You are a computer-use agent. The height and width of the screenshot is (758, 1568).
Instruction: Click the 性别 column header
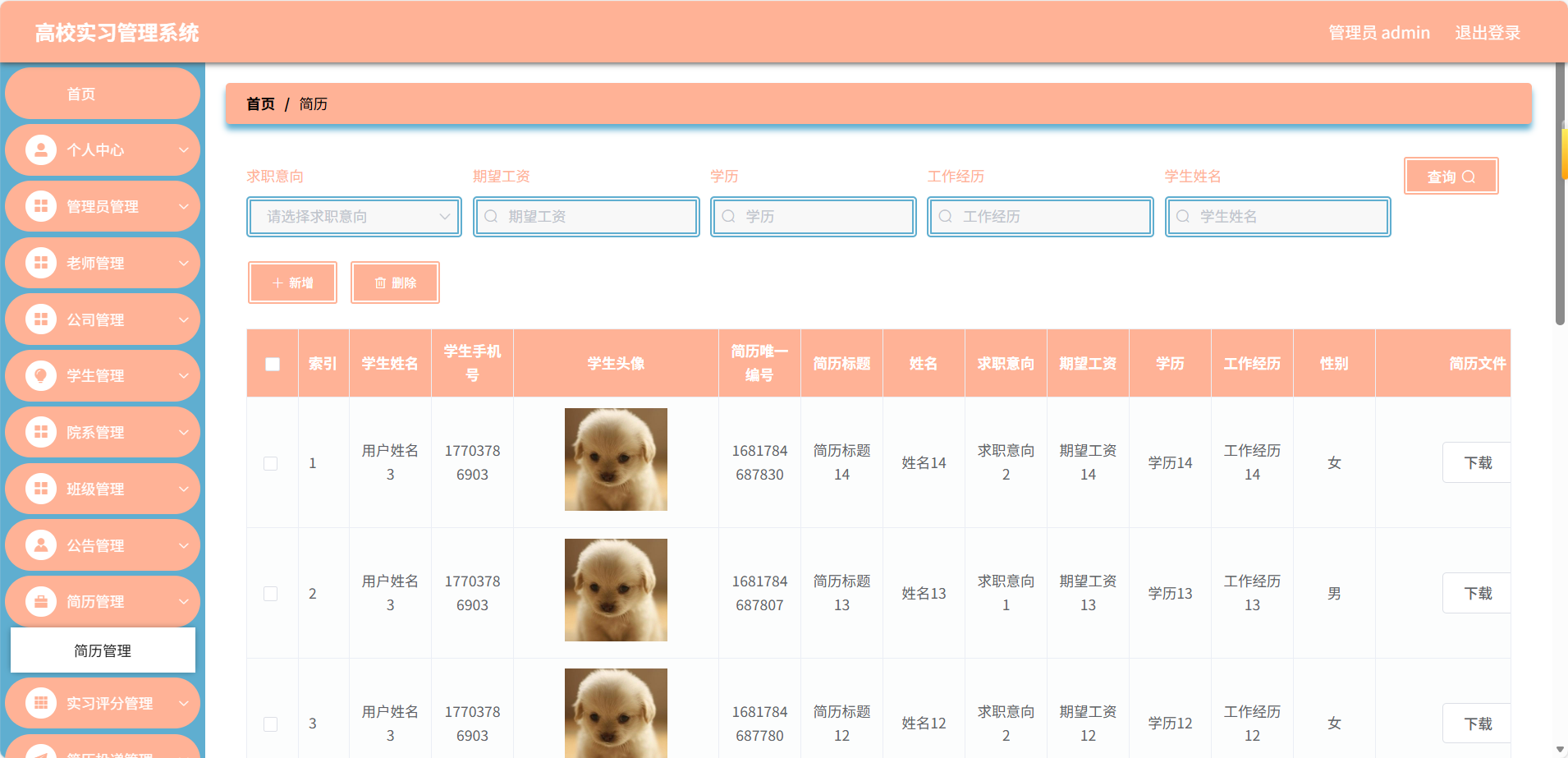tap(1334, 364)
